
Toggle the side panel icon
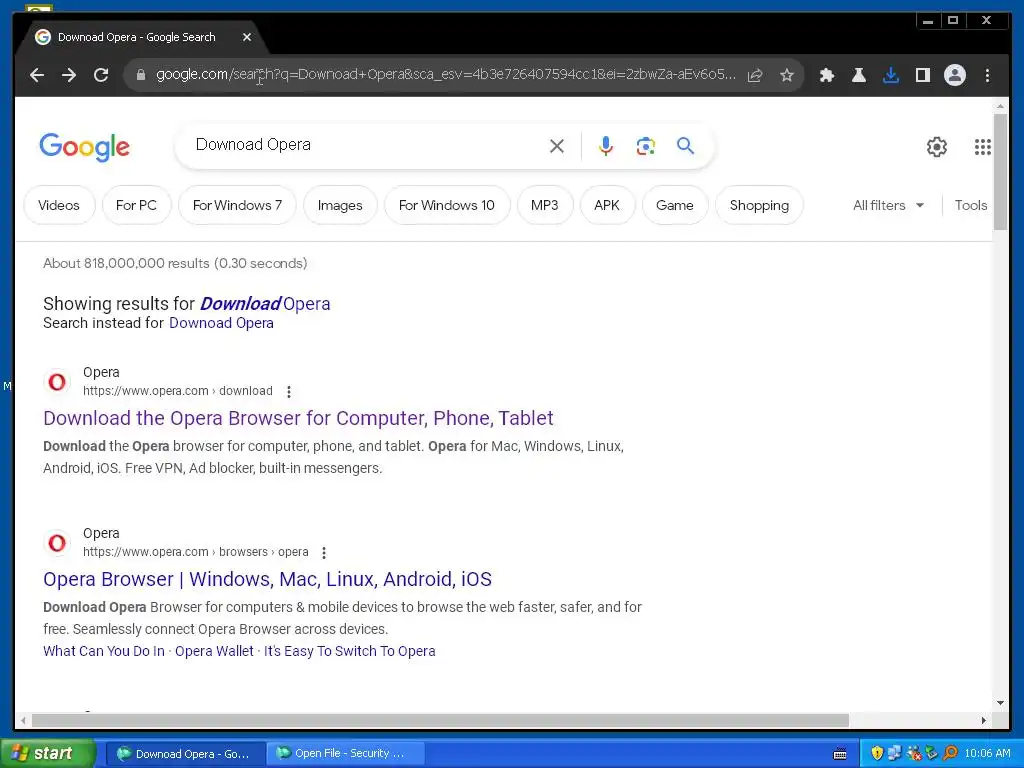coord(923,75)
